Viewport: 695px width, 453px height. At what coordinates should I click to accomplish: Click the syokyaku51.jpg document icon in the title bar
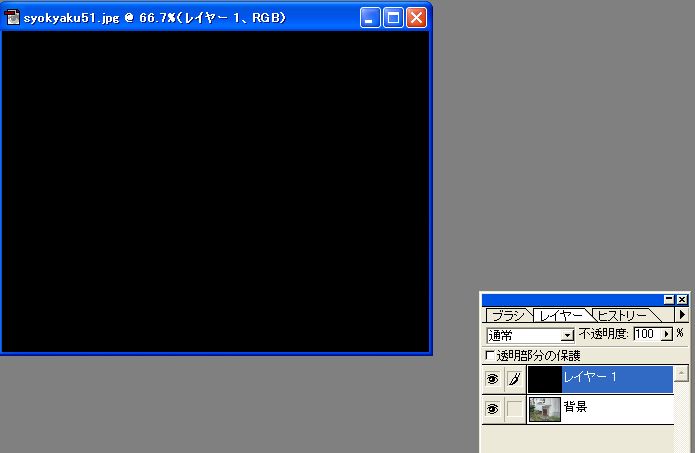[13, 18]
